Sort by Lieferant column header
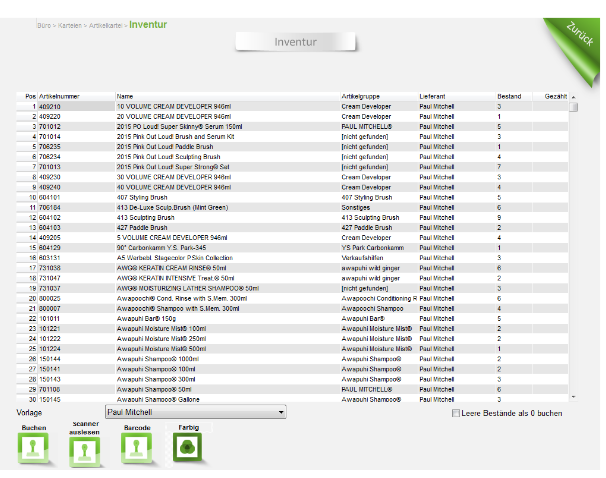Screen dimensions: 606x478 click(457, 96)
